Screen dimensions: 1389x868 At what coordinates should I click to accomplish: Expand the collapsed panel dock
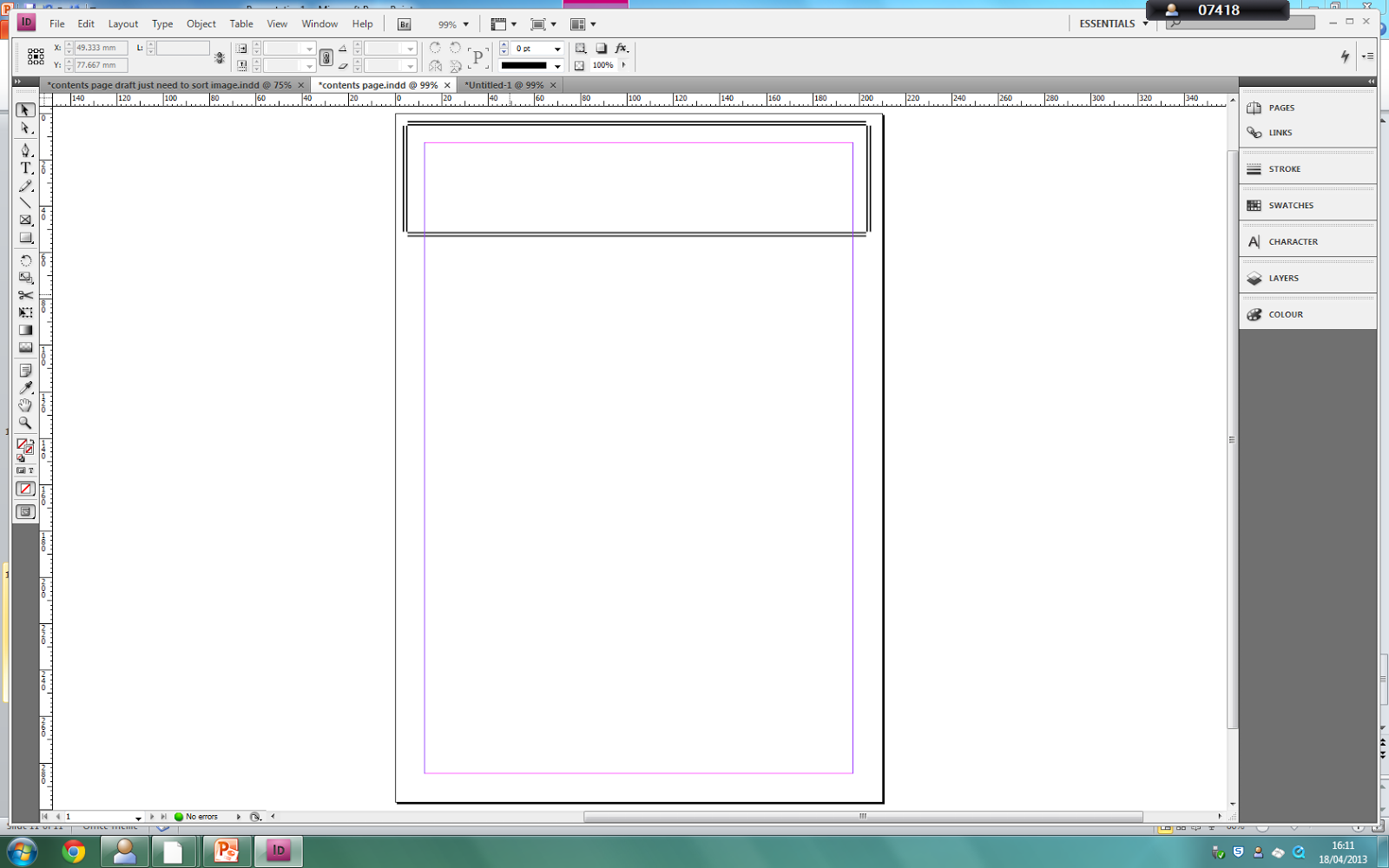click(1371, 82)
